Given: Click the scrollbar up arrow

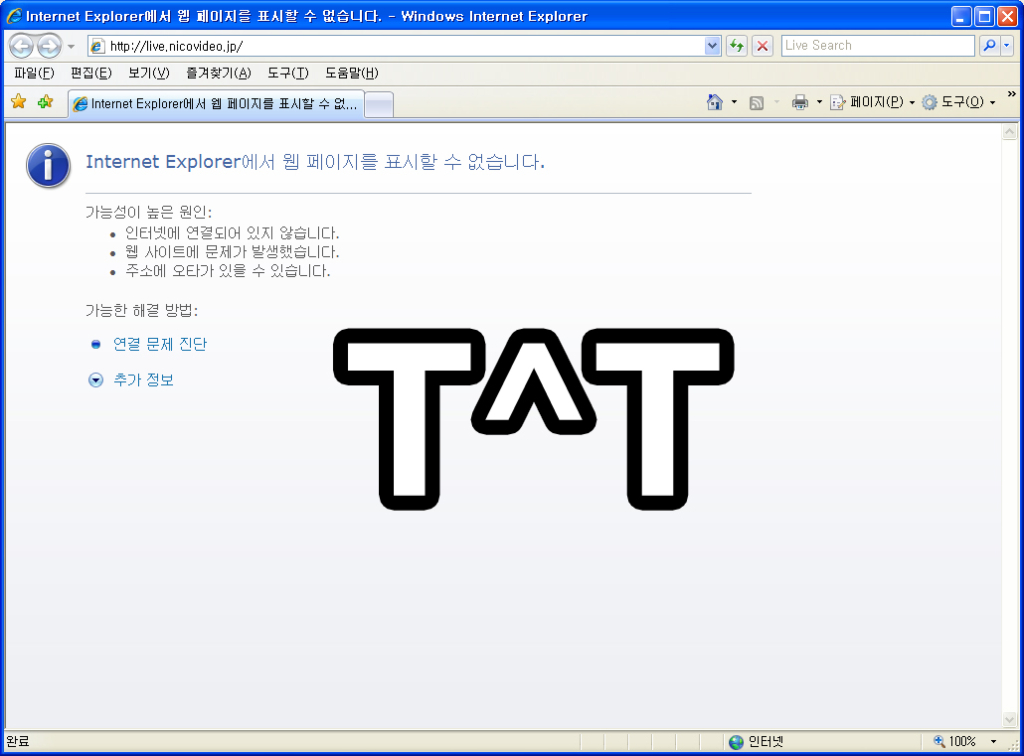Looking at the screenshot, I should tap(1009, 133).
